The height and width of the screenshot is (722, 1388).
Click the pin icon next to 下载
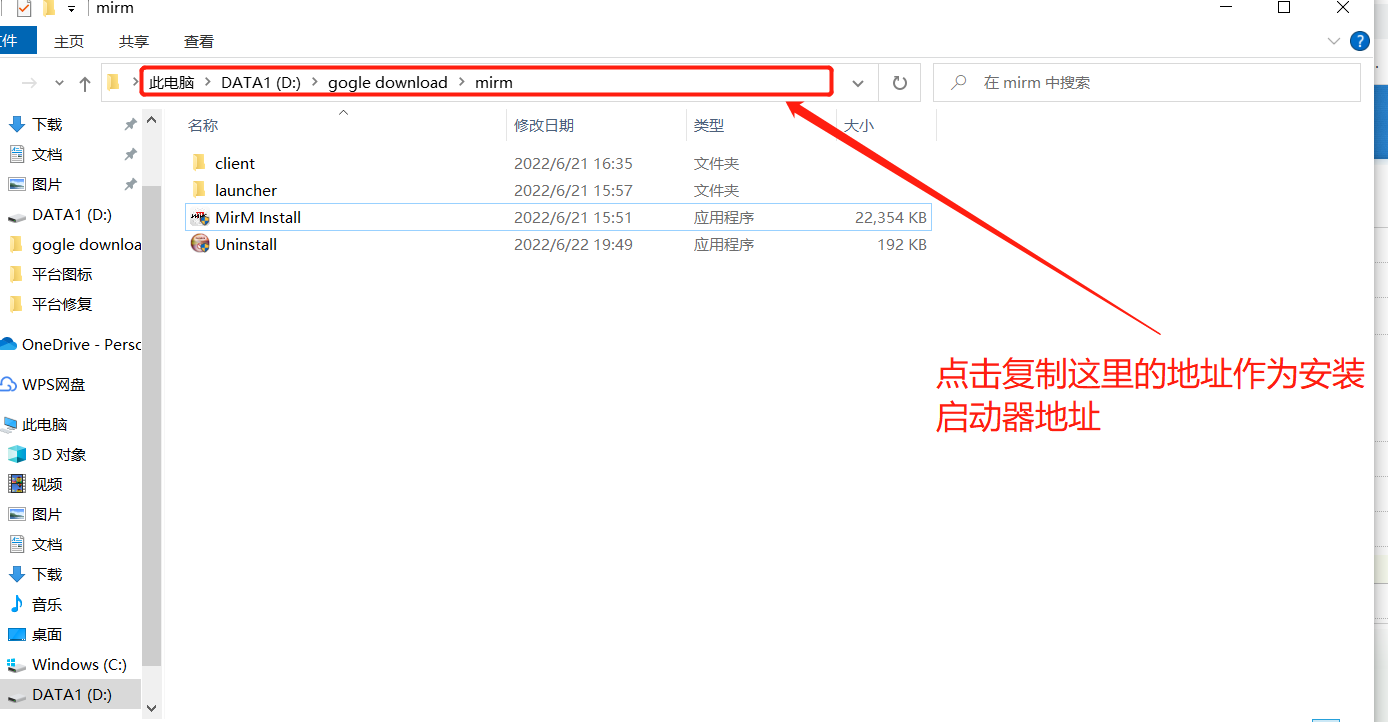(130, 124)
